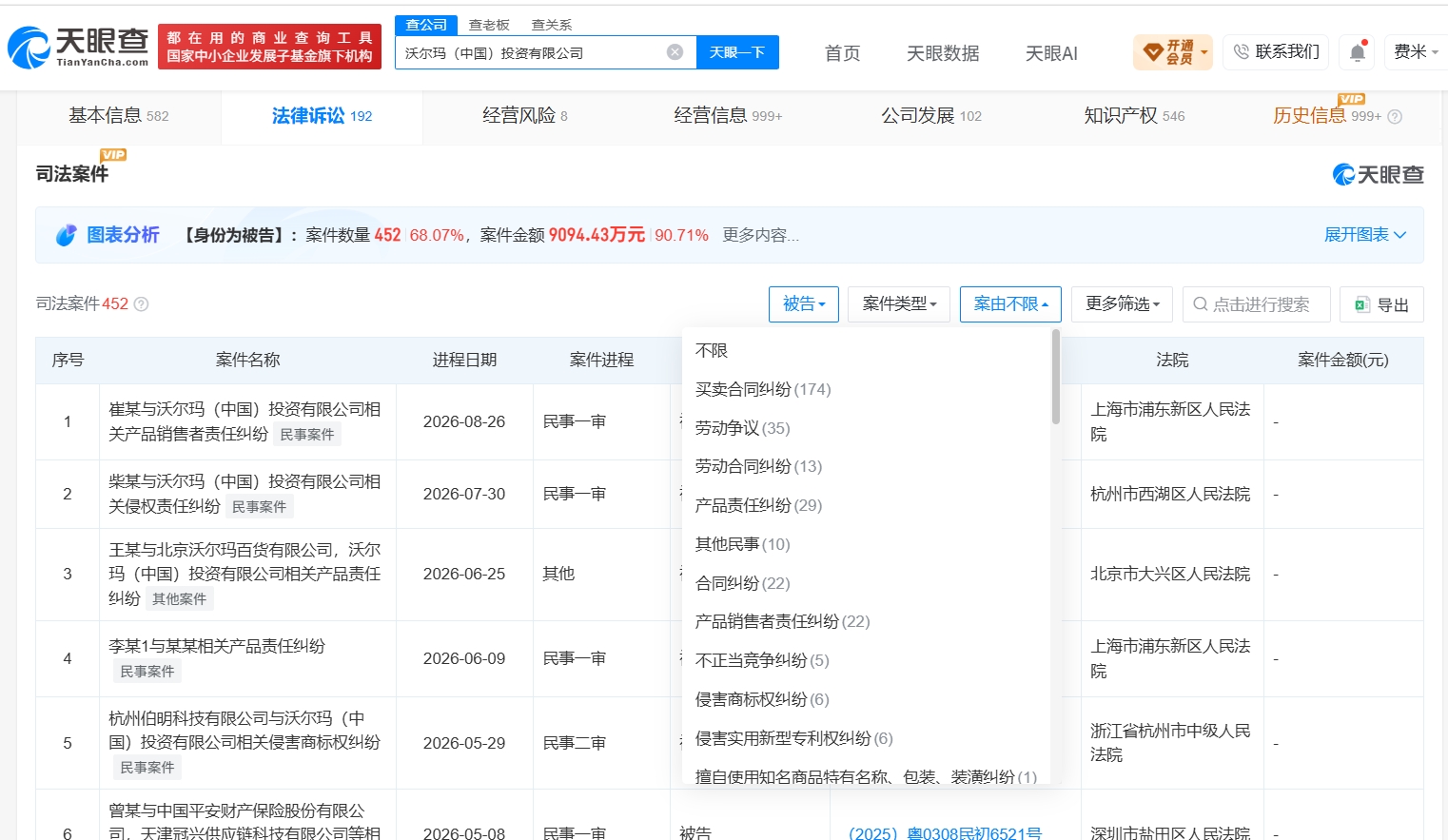Viewport: 1448px width, 840px height.
Task: Switch to 法律诉讼 tab
Action: tap(322, 116)
